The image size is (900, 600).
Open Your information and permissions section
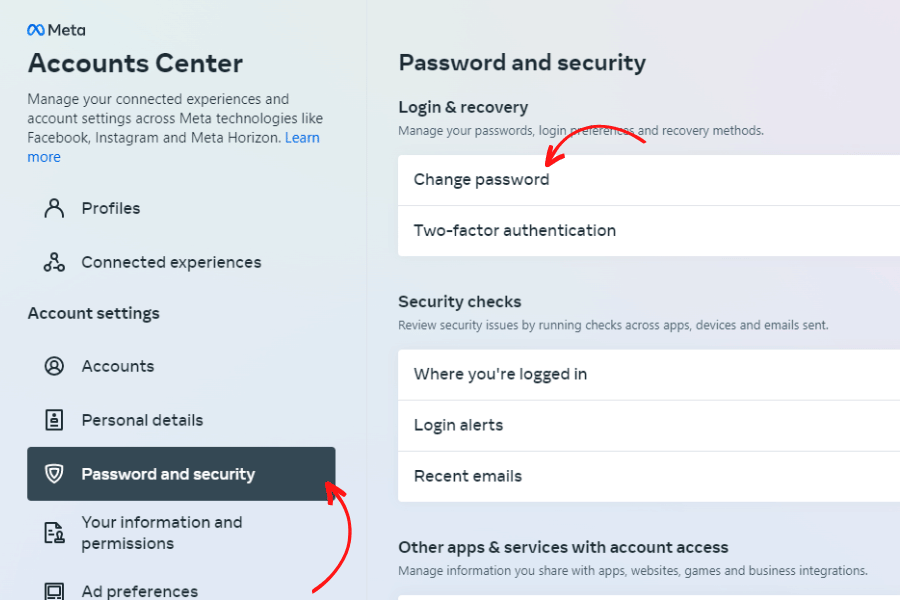click(x=162, y=532)
